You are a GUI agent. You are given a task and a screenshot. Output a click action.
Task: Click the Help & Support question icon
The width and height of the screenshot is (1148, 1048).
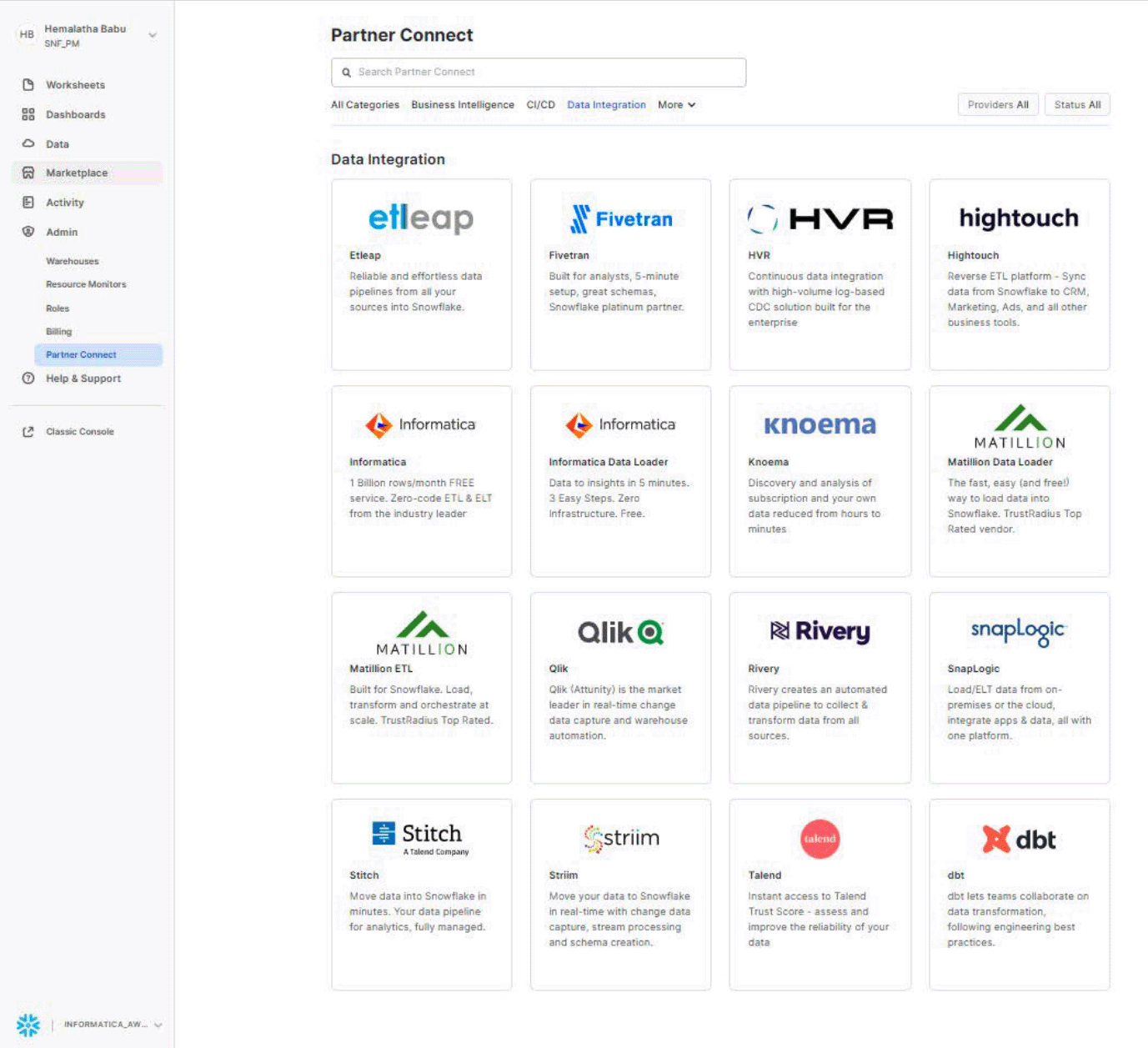click(28, 379)
